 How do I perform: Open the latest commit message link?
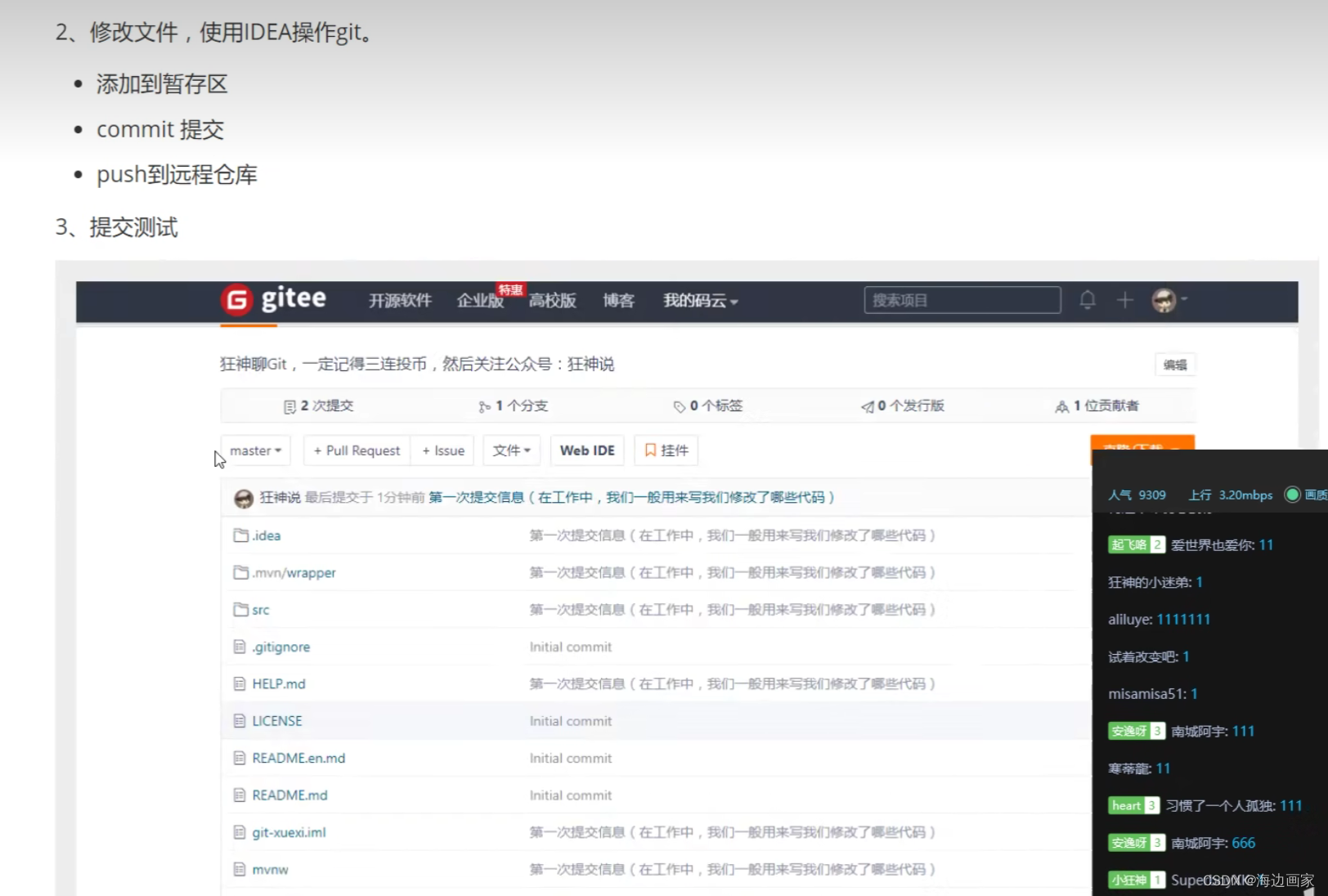pyautogui.click(x=631, y=497)
